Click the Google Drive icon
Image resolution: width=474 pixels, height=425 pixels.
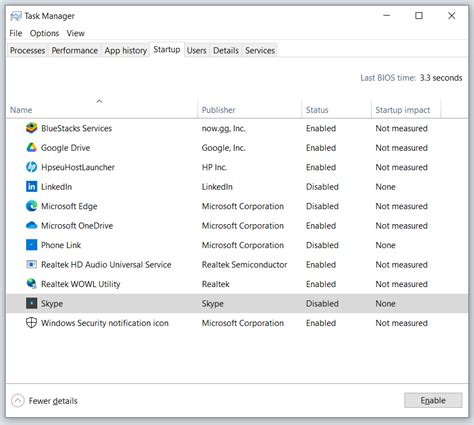31,148
